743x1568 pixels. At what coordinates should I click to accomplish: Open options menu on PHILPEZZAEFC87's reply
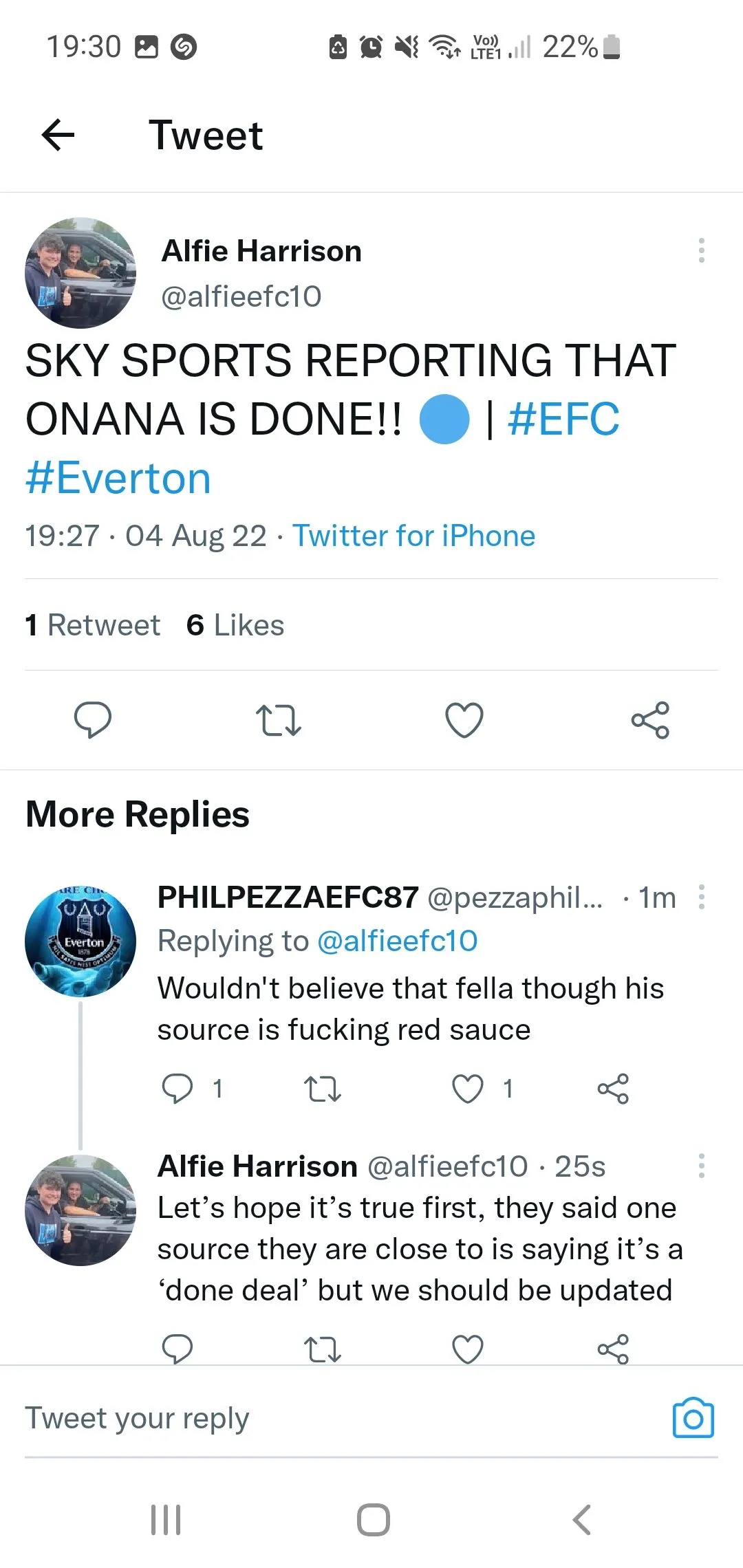click(701, 897)
